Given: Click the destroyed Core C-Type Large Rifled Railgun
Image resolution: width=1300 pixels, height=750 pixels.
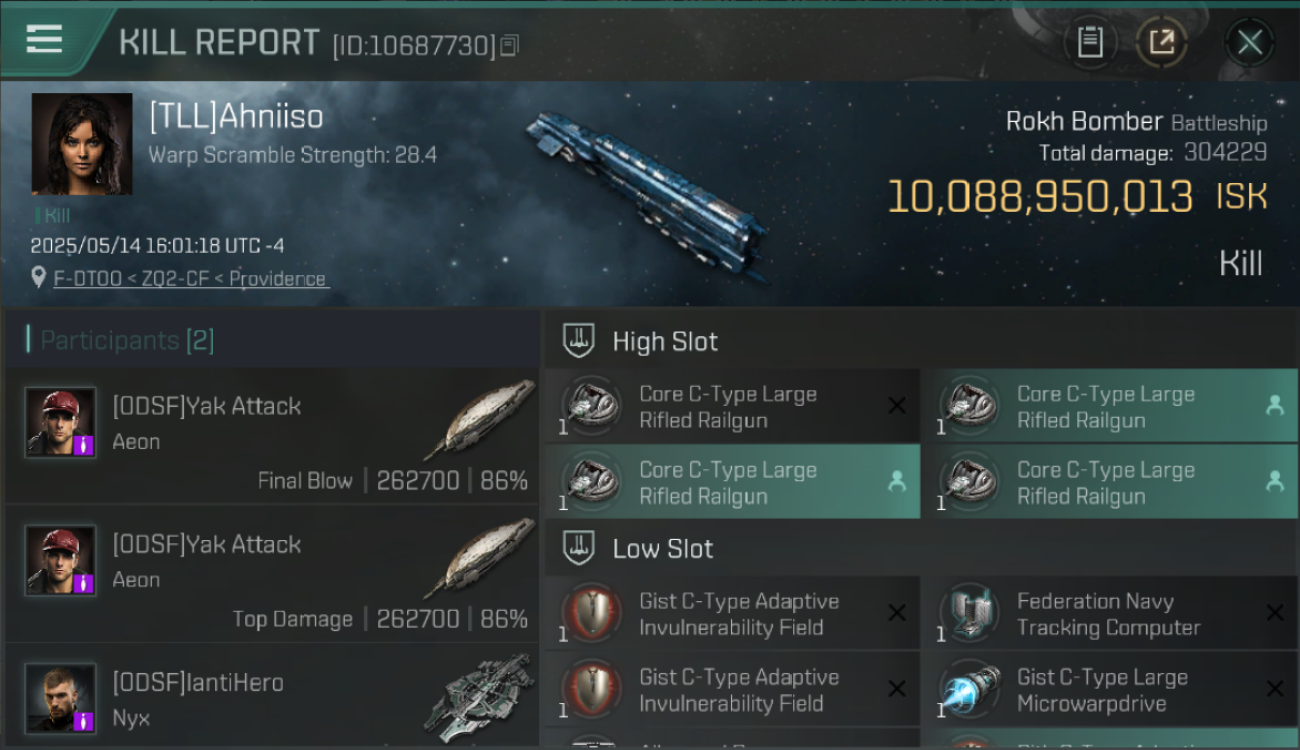Looking at the screenshot, I should 732,406.
